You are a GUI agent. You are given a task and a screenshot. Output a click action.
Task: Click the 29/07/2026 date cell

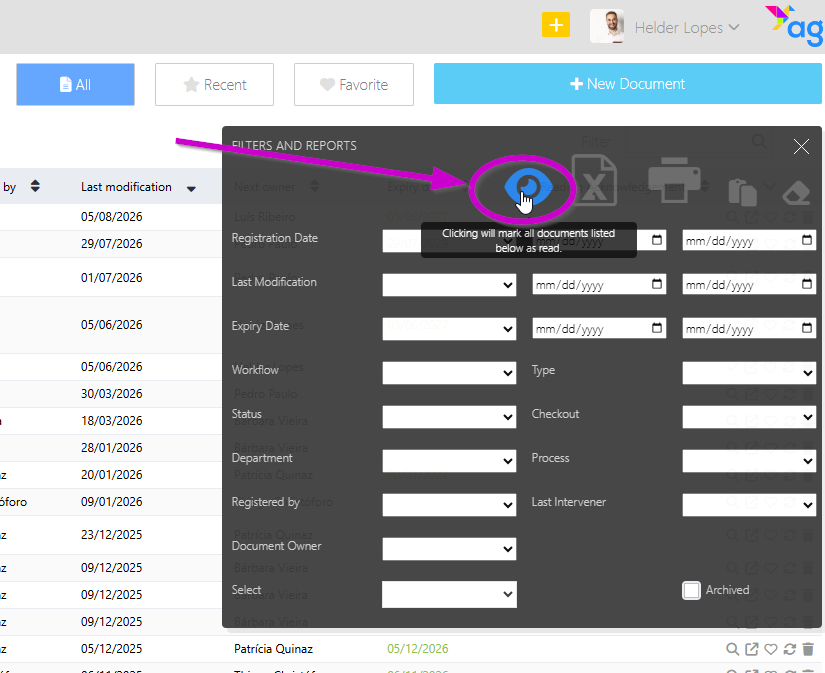(112, 244)
